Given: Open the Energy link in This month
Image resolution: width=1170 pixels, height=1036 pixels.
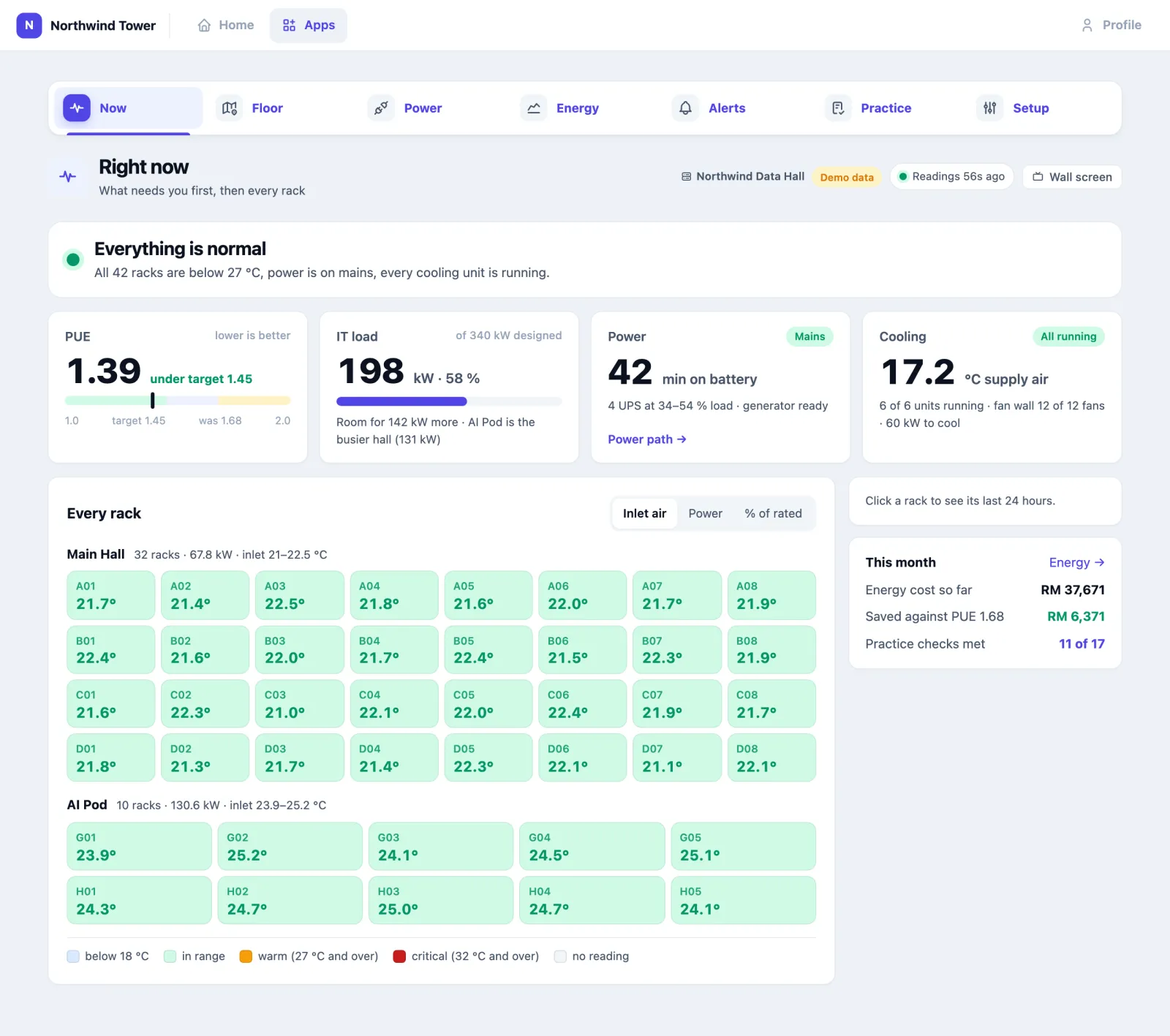Looking at the screenshot, I should [x=1076, y=562].
